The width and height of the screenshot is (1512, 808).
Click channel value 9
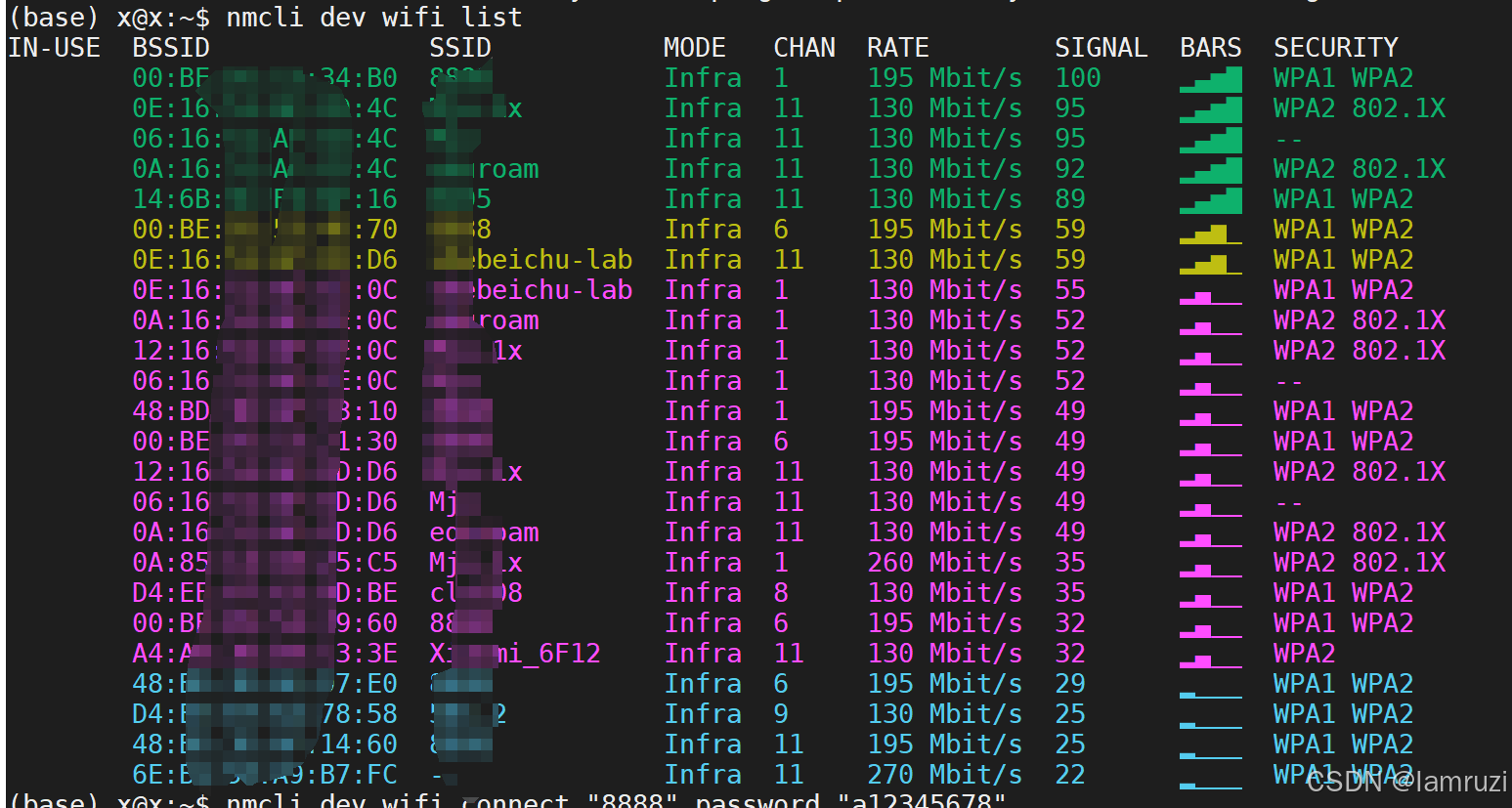[781, 714]
